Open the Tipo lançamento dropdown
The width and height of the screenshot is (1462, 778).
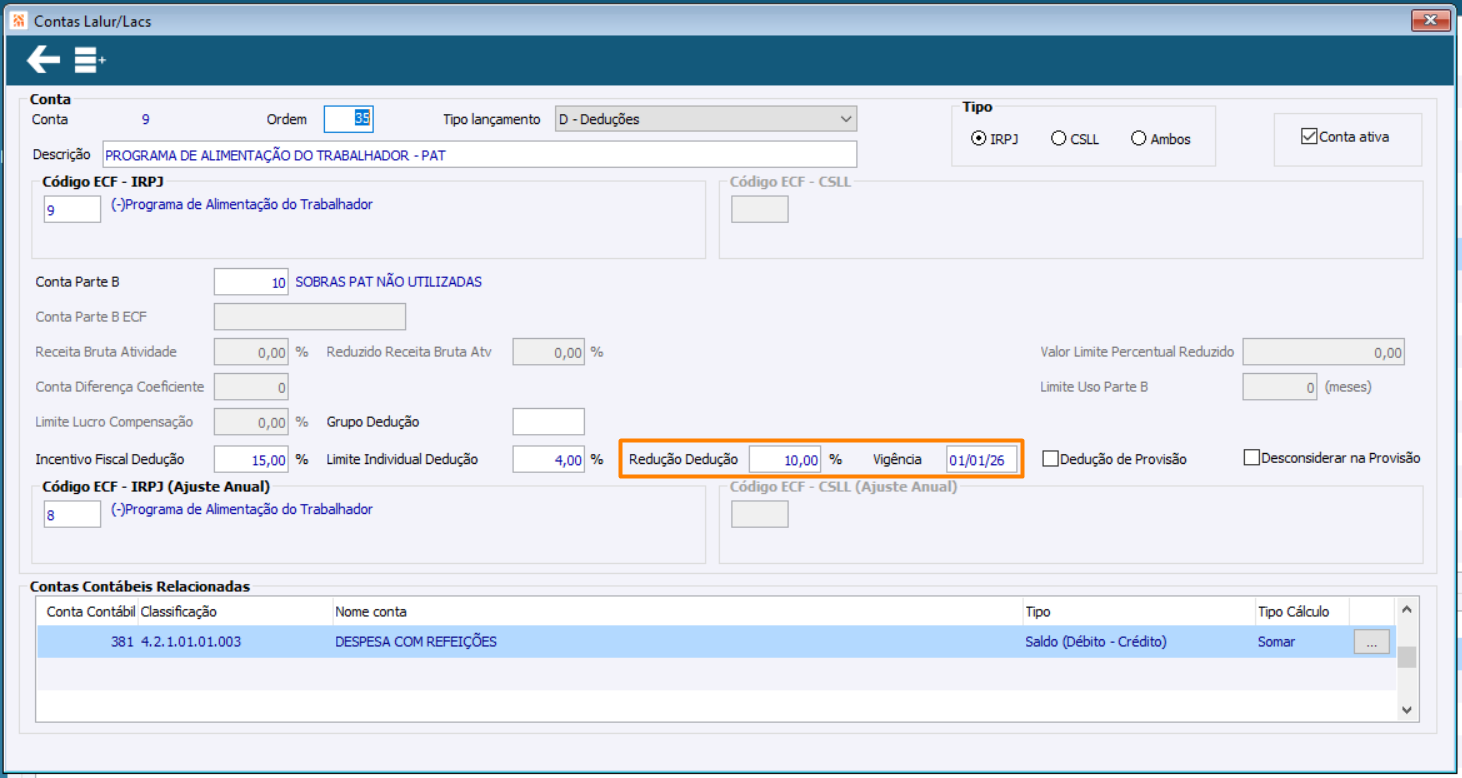point(706,119)
